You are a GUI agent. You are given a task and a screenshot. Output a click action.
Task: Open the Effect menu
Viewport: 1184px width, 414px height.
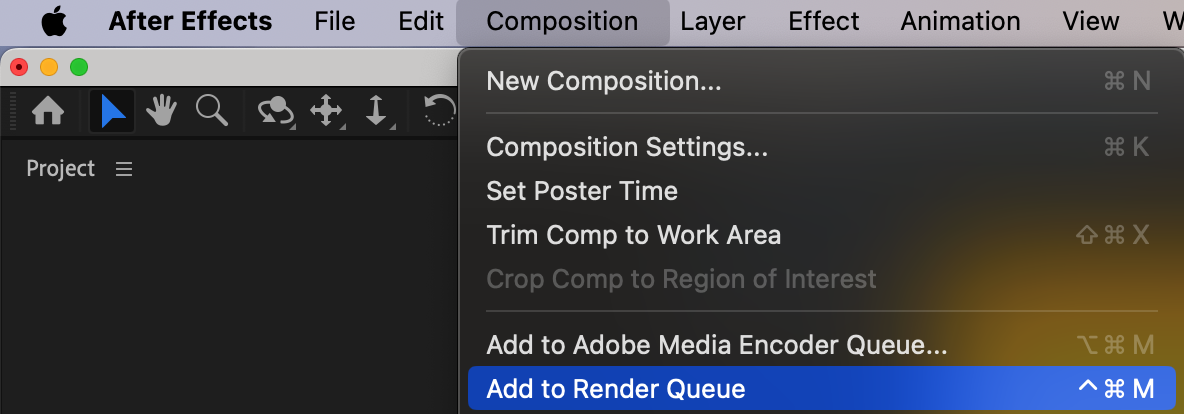(823, 21)
